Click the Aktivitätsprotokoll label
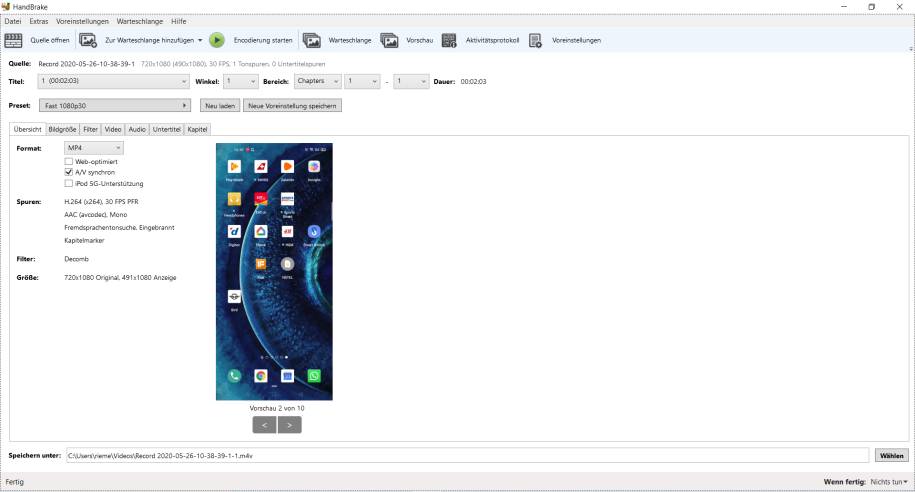 pos(492,40)
